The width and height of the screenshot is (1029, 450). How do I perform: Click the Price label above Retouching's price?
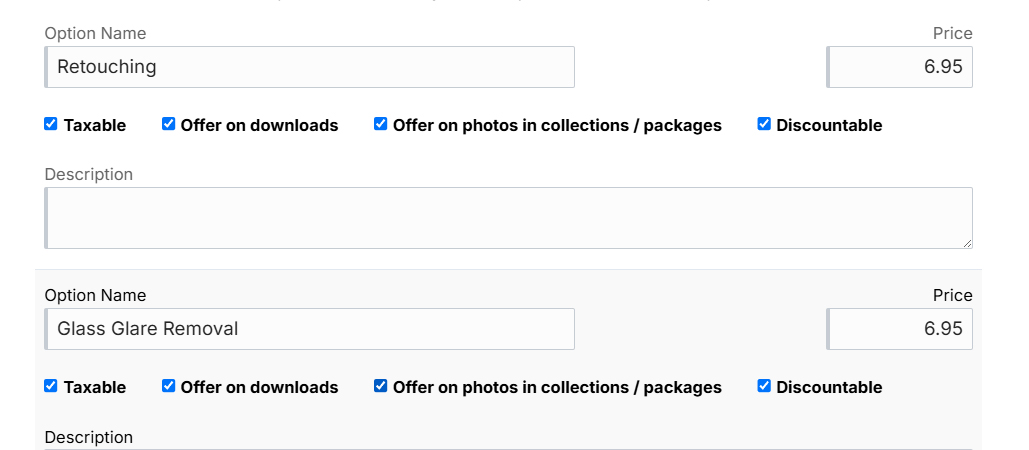[952, 33]
